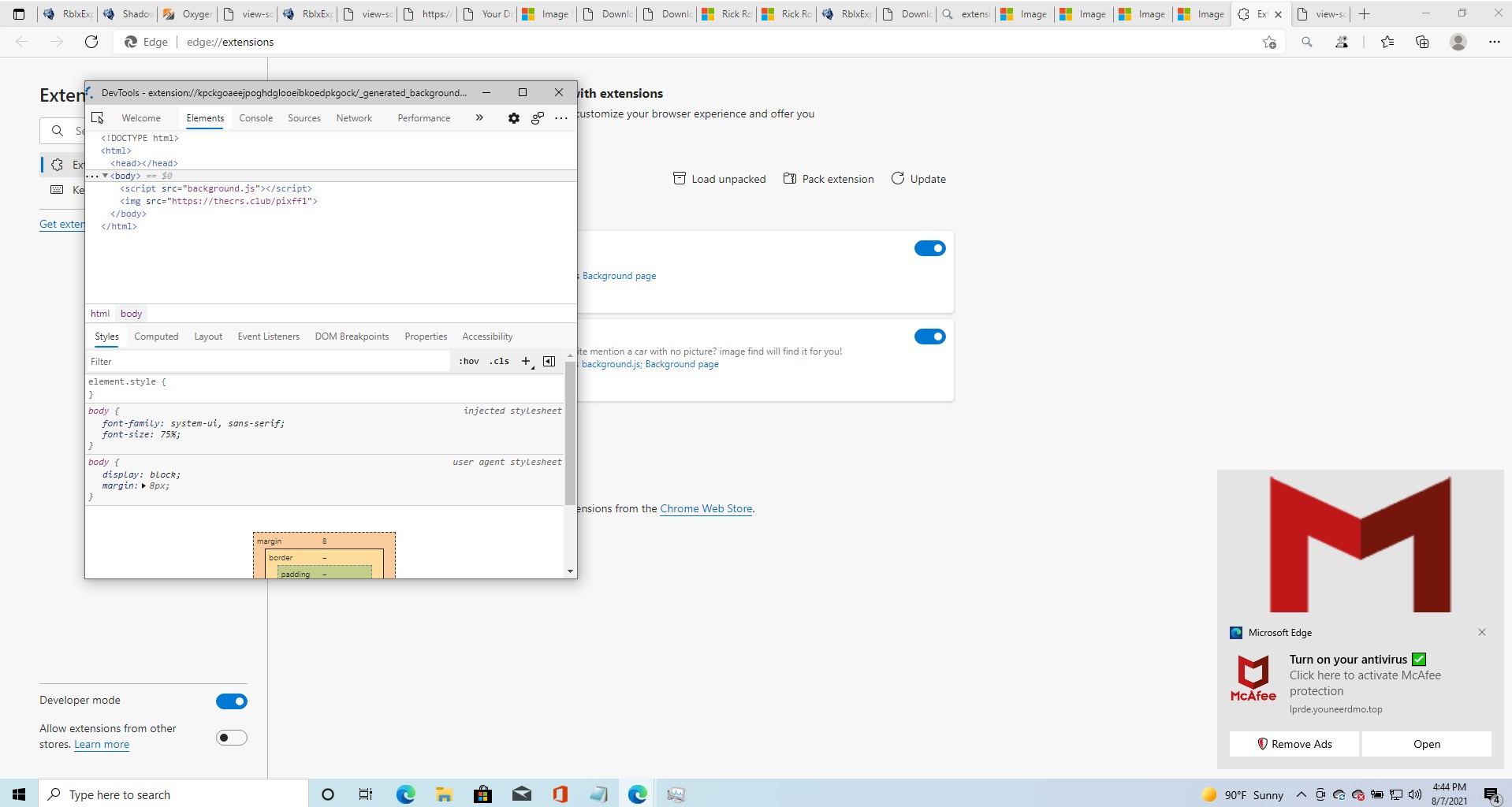Open the Chrome Web Store link
This screenshot has height=807, width=1512.
click(x=705, y=508)
